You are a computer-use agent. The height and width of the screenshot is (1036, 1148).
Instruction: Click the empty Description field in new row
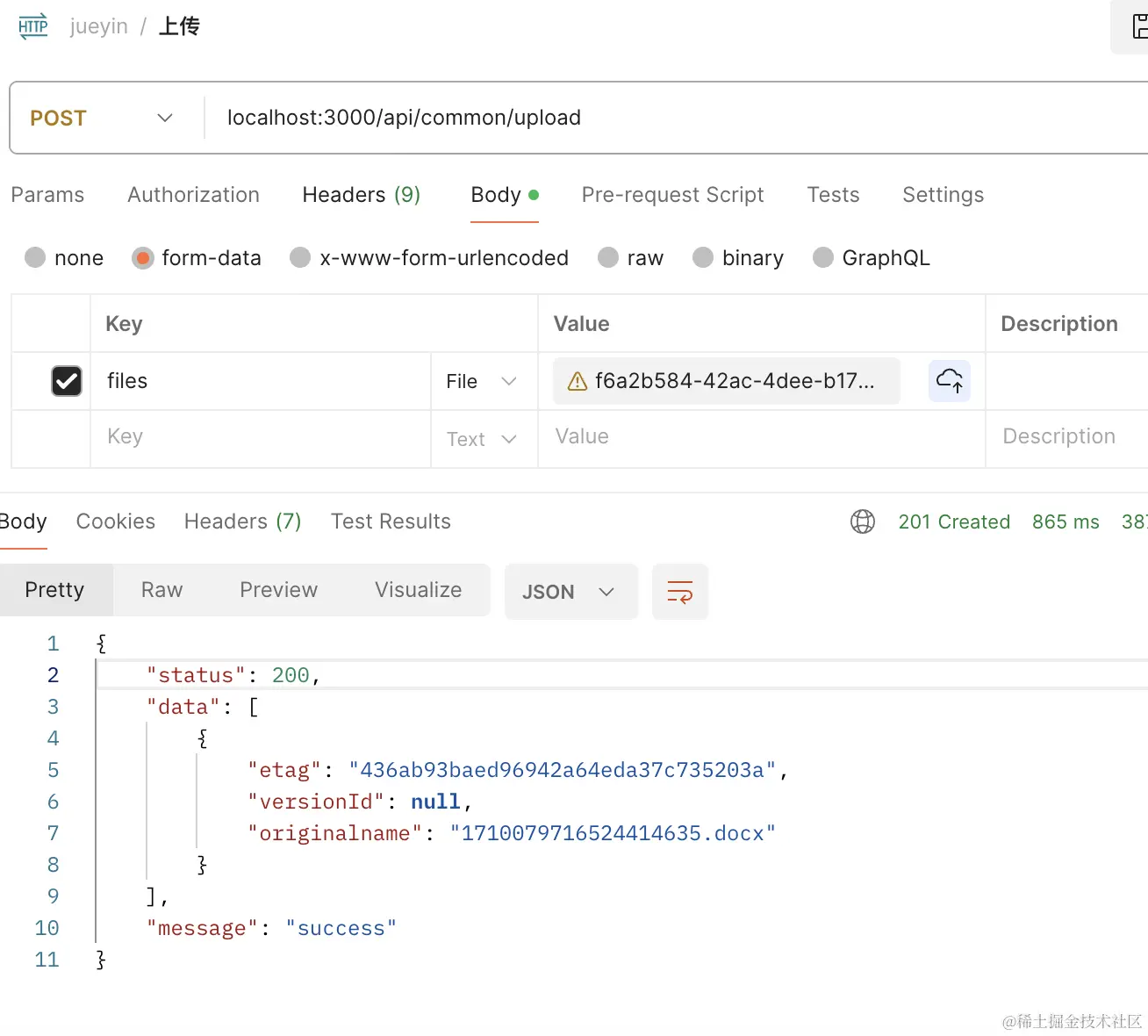pos(1066,437)
